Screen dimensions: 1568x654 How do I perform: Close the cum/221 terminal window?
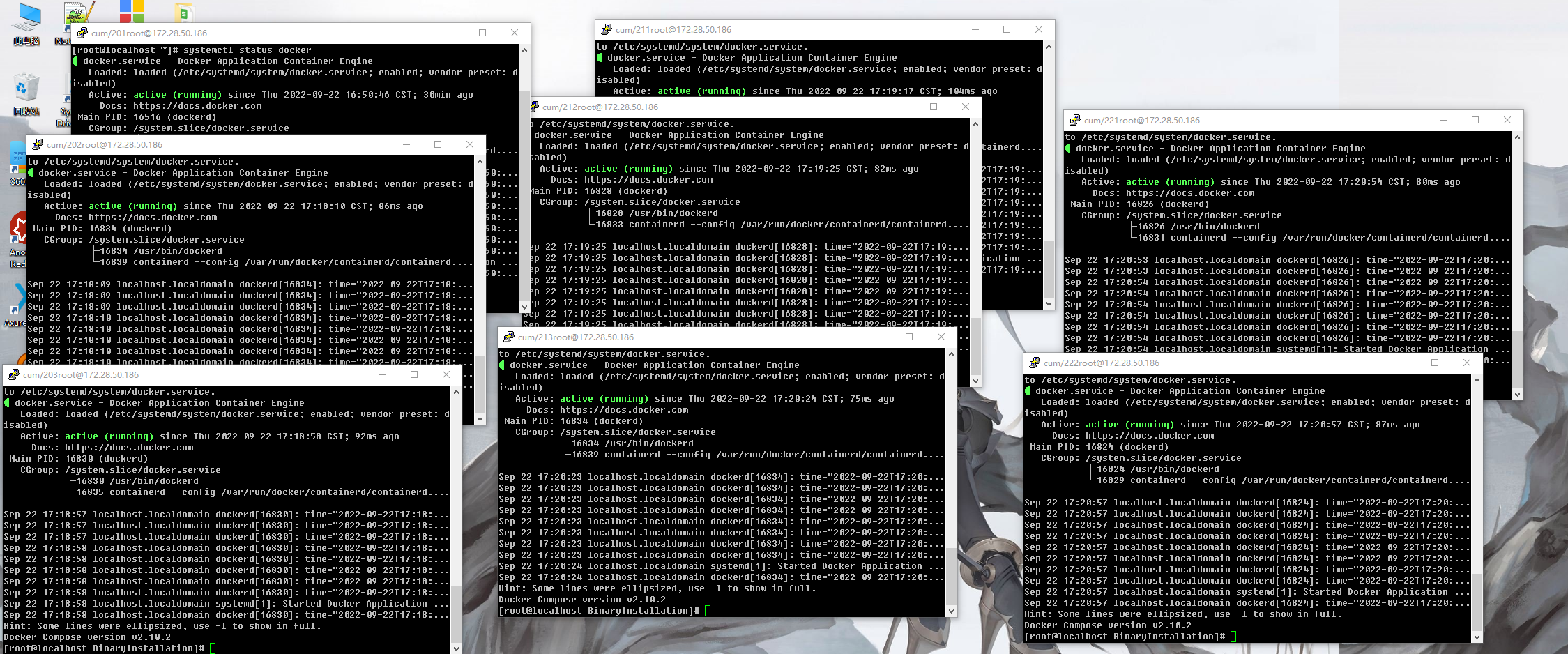(1507, 120)
